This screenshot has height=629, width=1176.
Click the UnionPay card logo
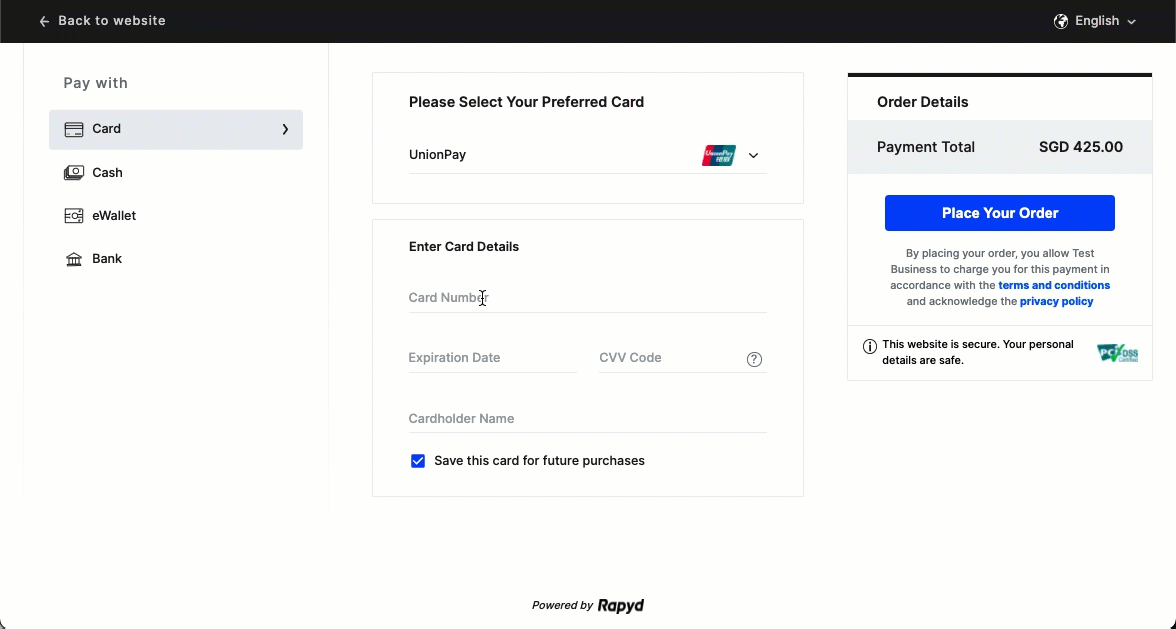click(x=719, y=155)
